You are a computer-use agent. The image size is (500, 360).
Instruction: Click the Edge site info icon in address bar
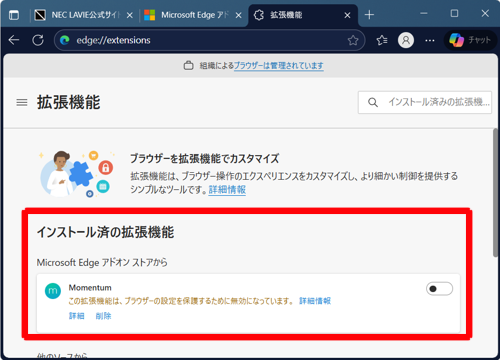point(65,40)
